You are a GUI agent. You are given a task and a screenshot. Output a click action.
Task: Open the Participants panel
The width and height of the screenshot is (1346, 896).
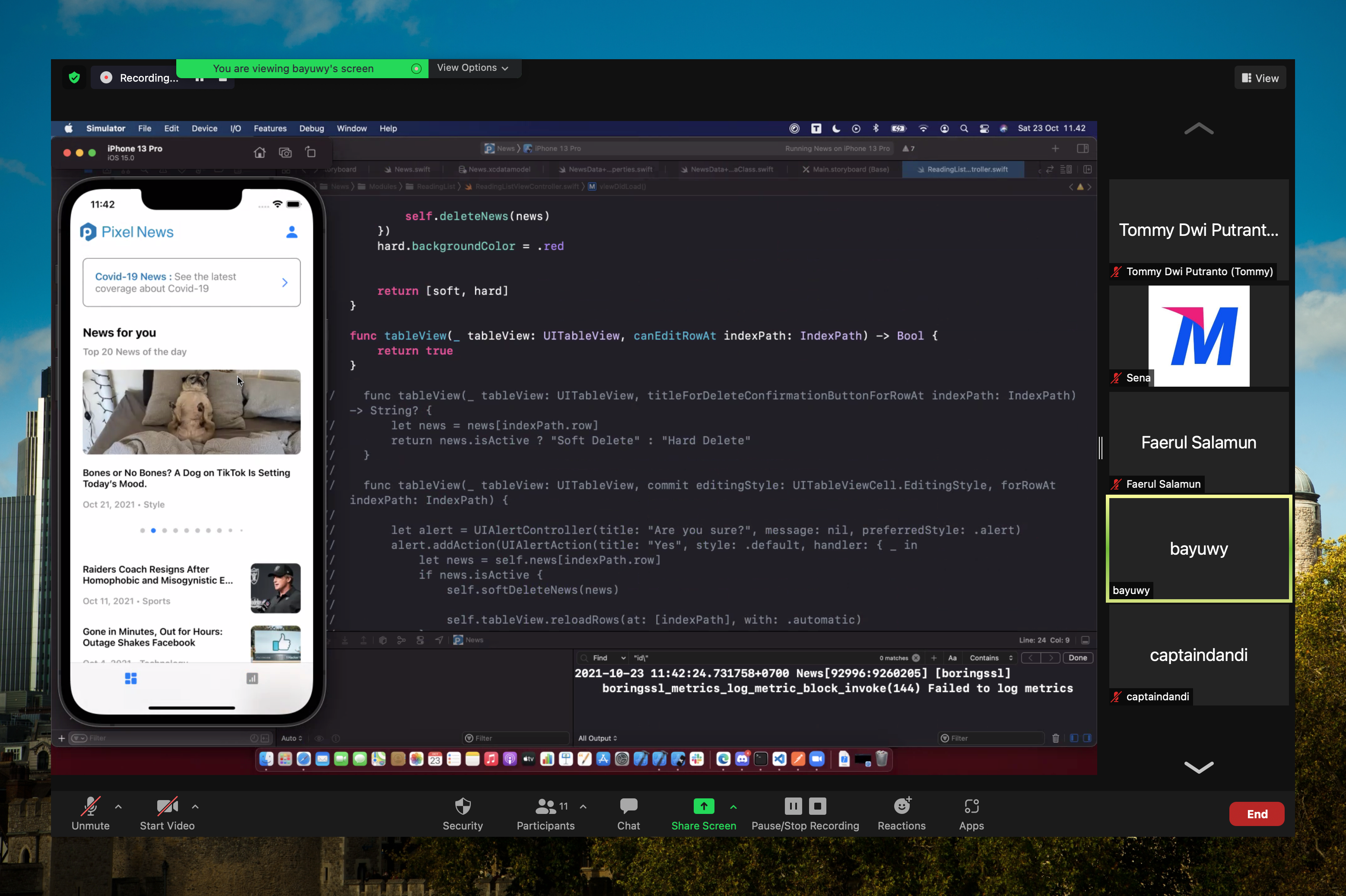point(546,814)
